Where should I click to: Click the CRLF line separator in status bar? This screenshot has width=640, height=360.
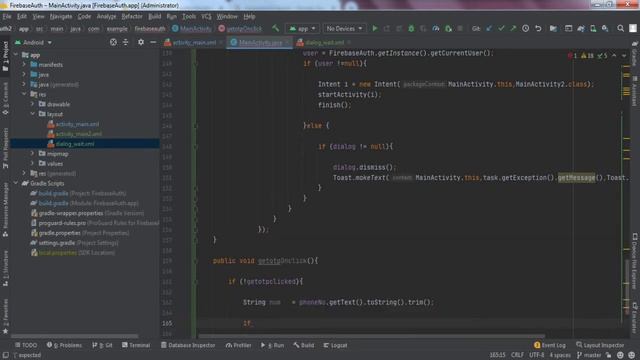click(517, 355)
